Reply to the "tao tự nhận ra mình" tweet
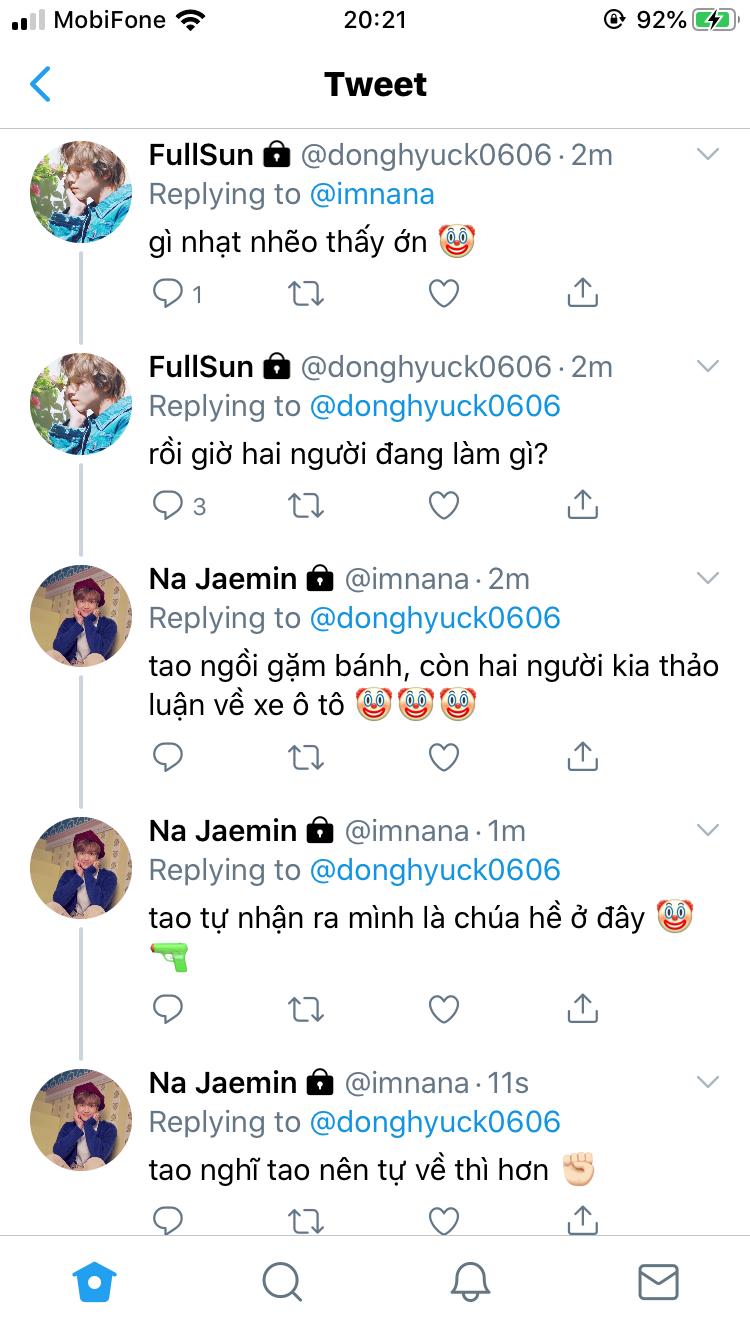 [x=168, y=1009]
